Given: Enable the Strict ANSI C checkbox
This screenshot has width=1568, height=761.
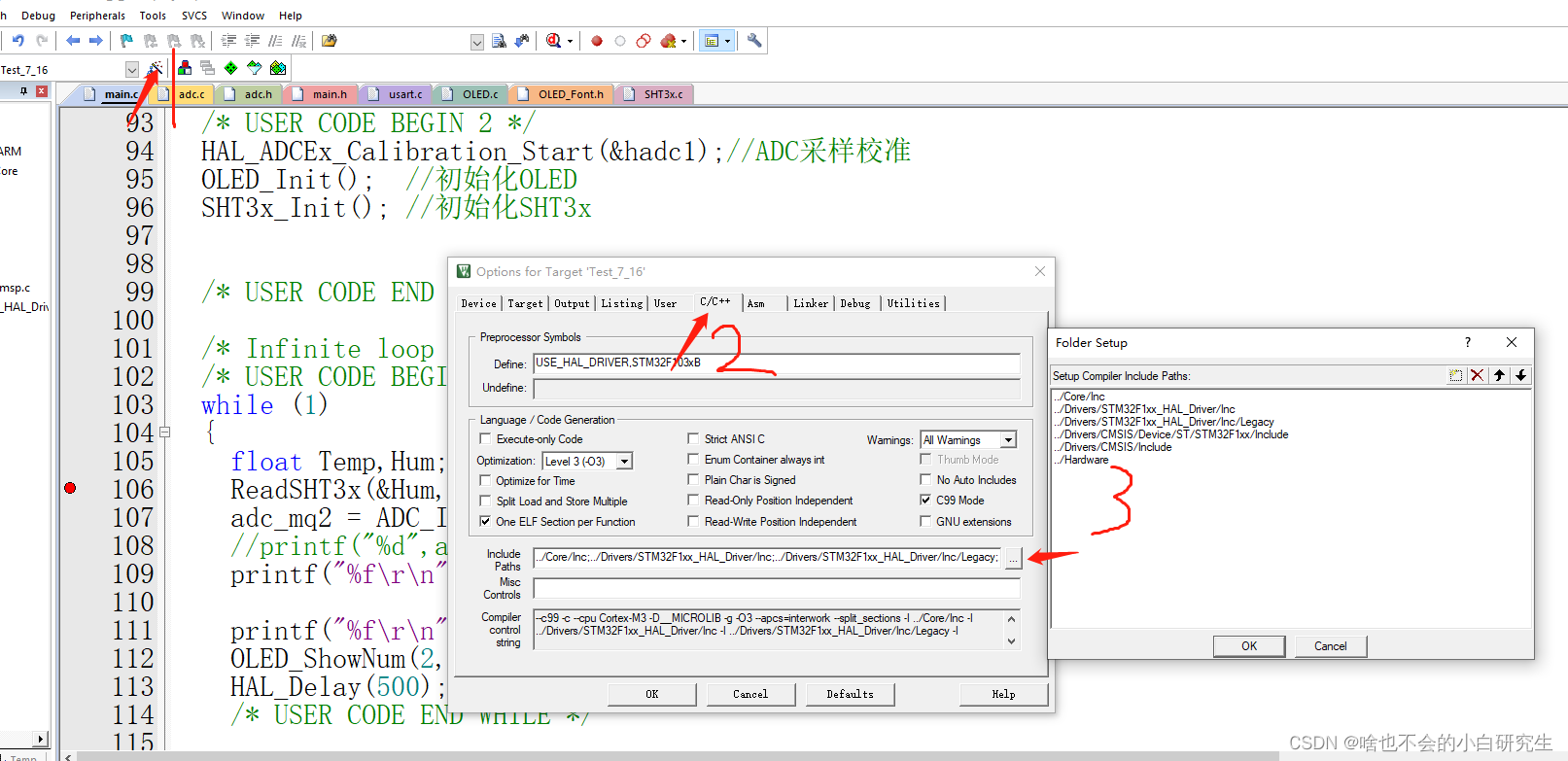Looking at the screenshot, I should (x=693, y=438).
